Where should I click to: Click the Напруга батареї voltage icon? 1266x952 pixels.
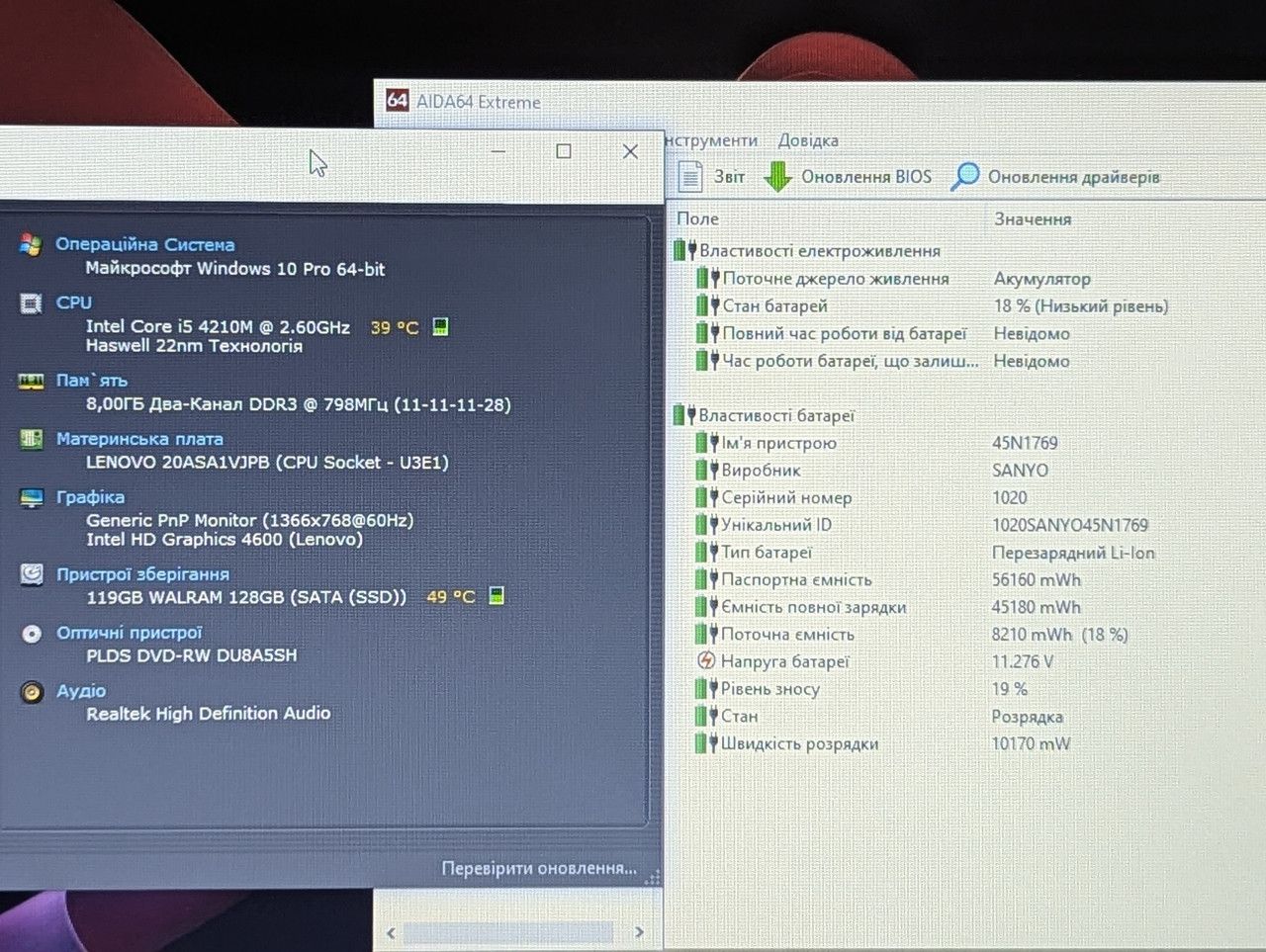point(706,660)
